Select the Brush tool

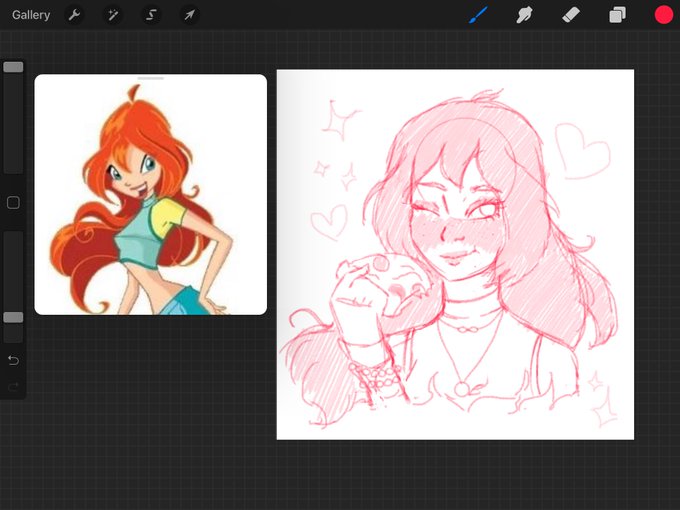point(479,15)
